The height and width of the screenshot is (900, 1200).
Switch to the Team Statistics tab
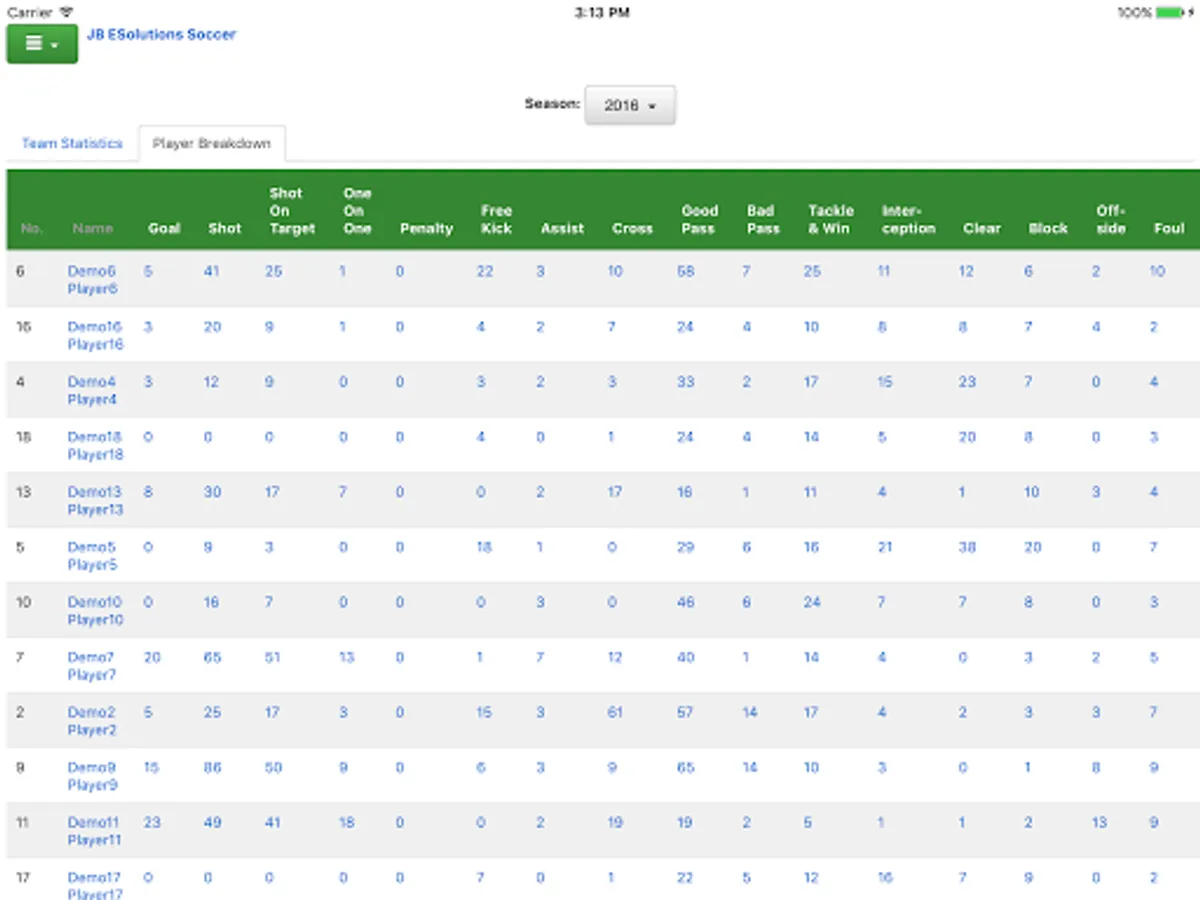70,143
